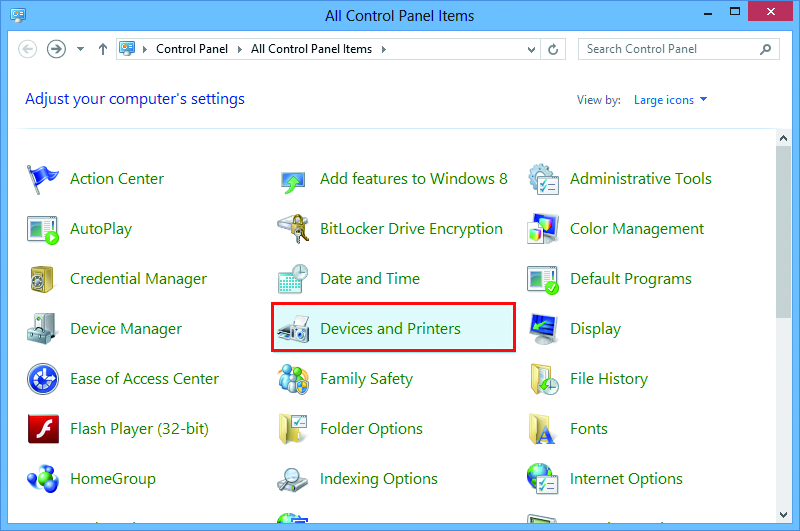Open the HomeGroup link
Viewport: 800px width, 531px height.
click(113, 479)
